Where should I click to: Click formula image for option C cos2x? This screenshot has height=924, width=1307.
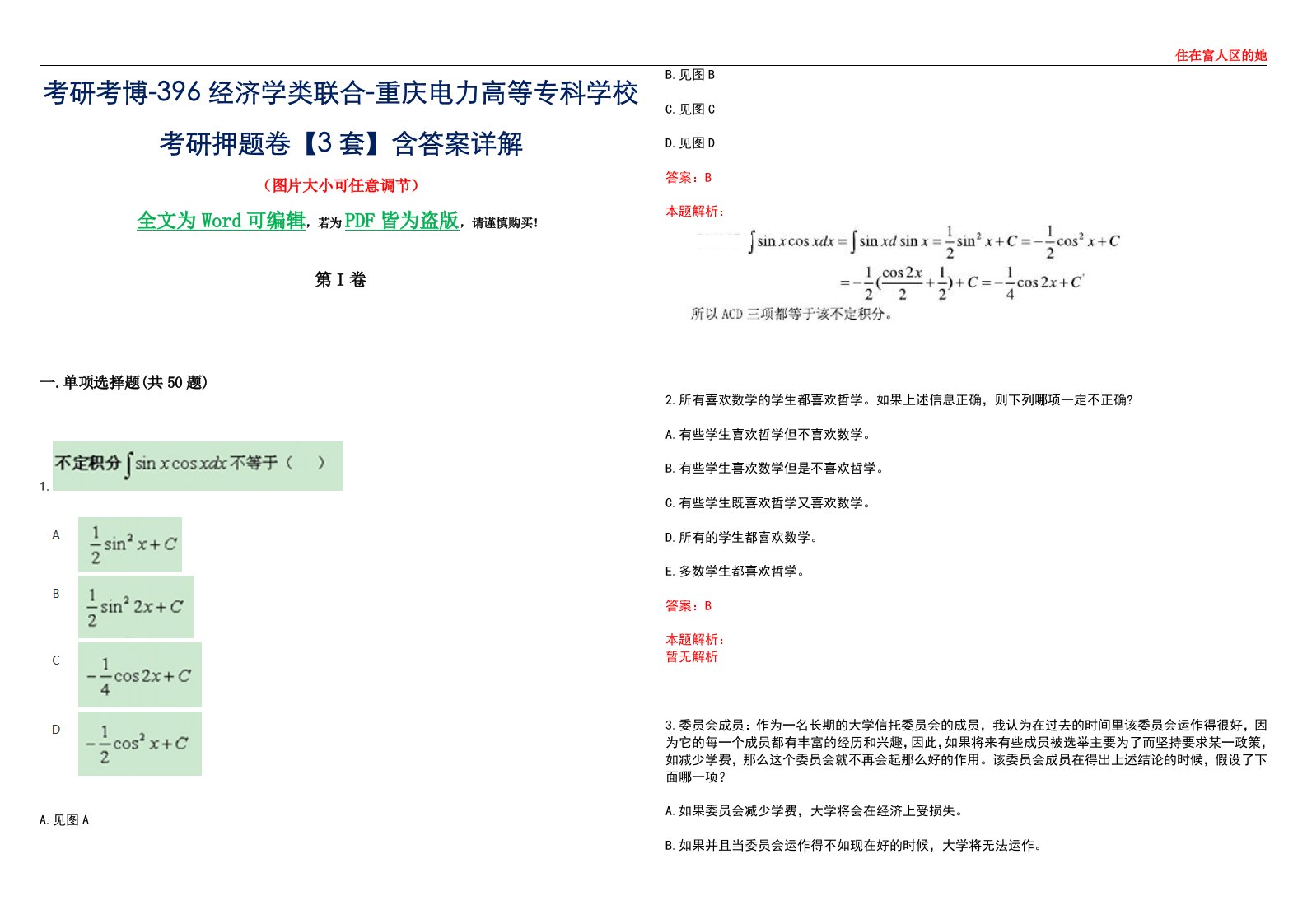pos(140,675)
